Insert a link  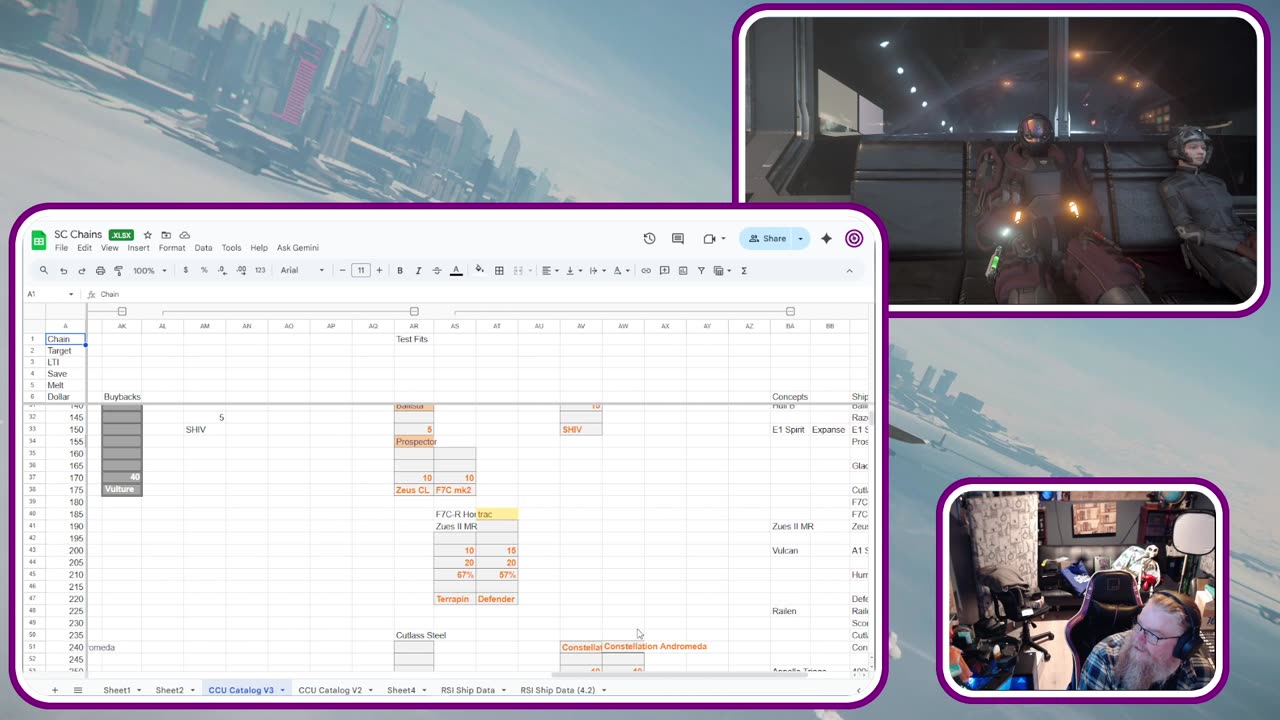point(646,270)
